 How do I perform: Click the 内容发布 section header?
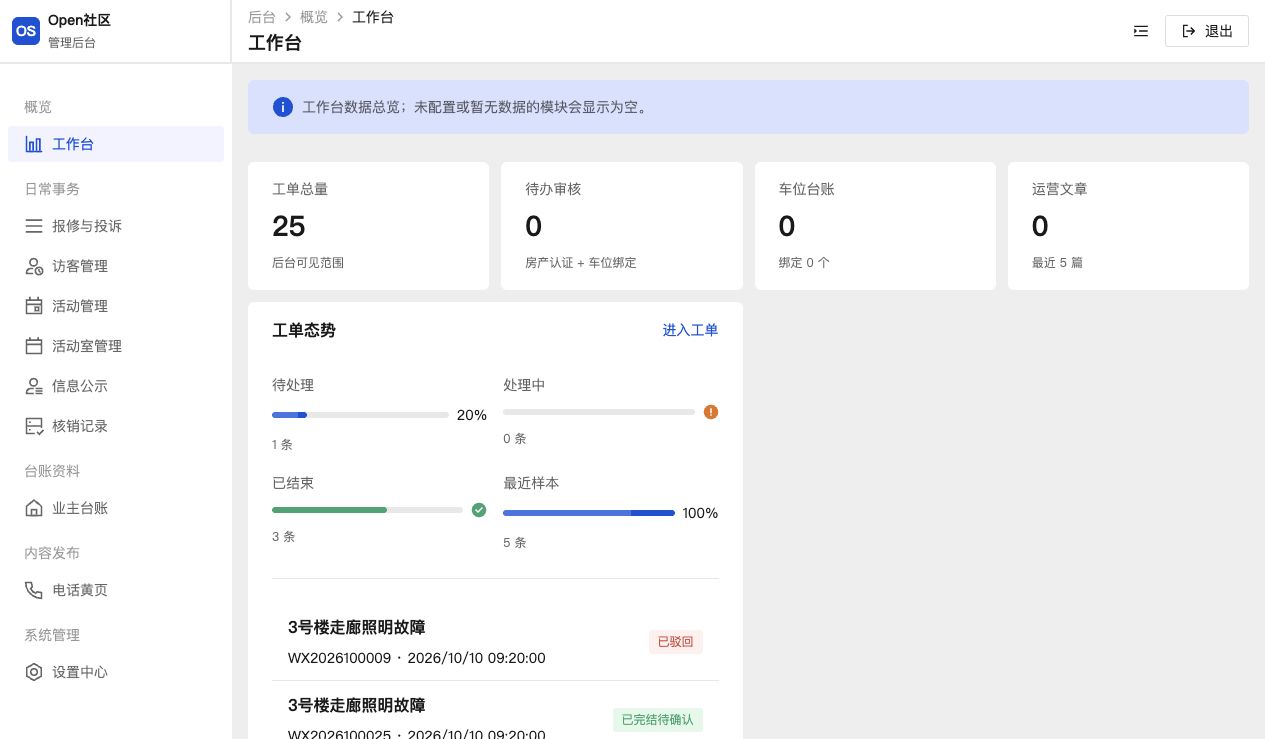pos(52,553)
